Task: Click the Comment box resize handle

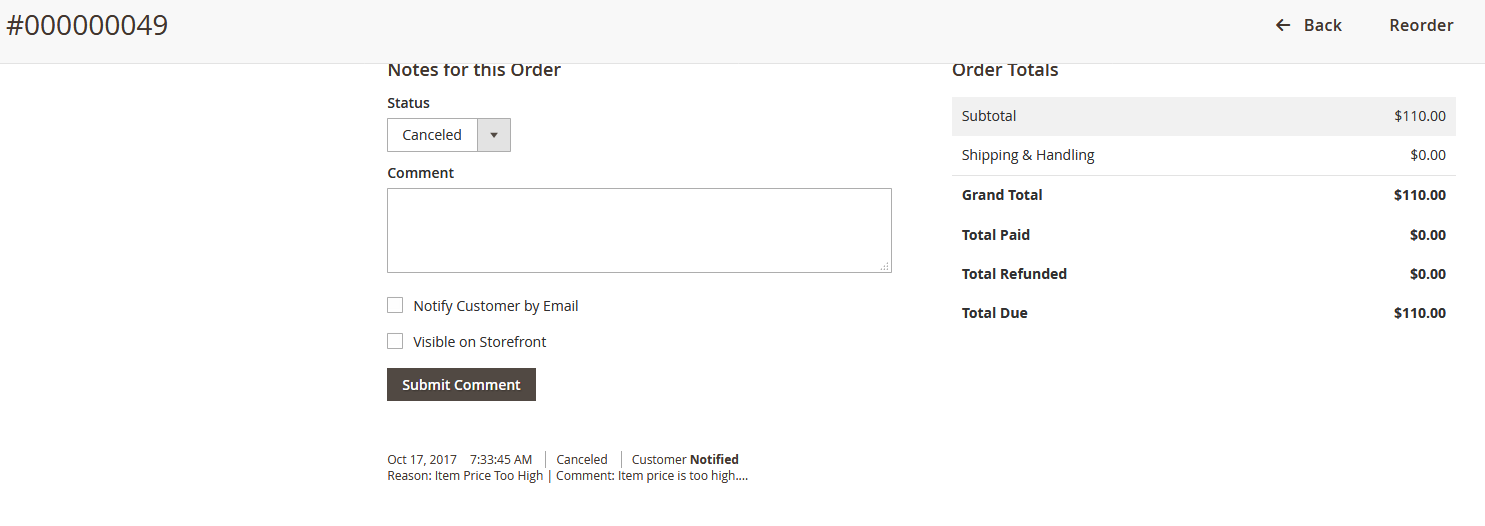Action: pos(885,266)
